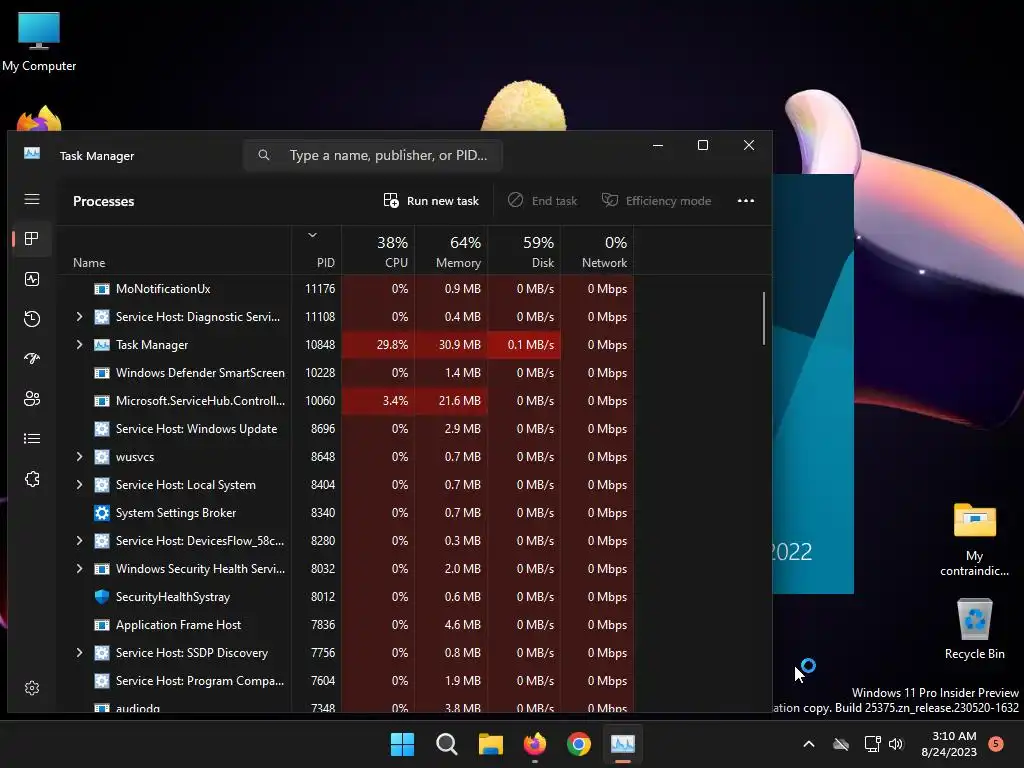Click the Task Manager title bar app icon
Image resolution: width=1024 pixels, height=768 pixels.
click(x=32, y=153)
